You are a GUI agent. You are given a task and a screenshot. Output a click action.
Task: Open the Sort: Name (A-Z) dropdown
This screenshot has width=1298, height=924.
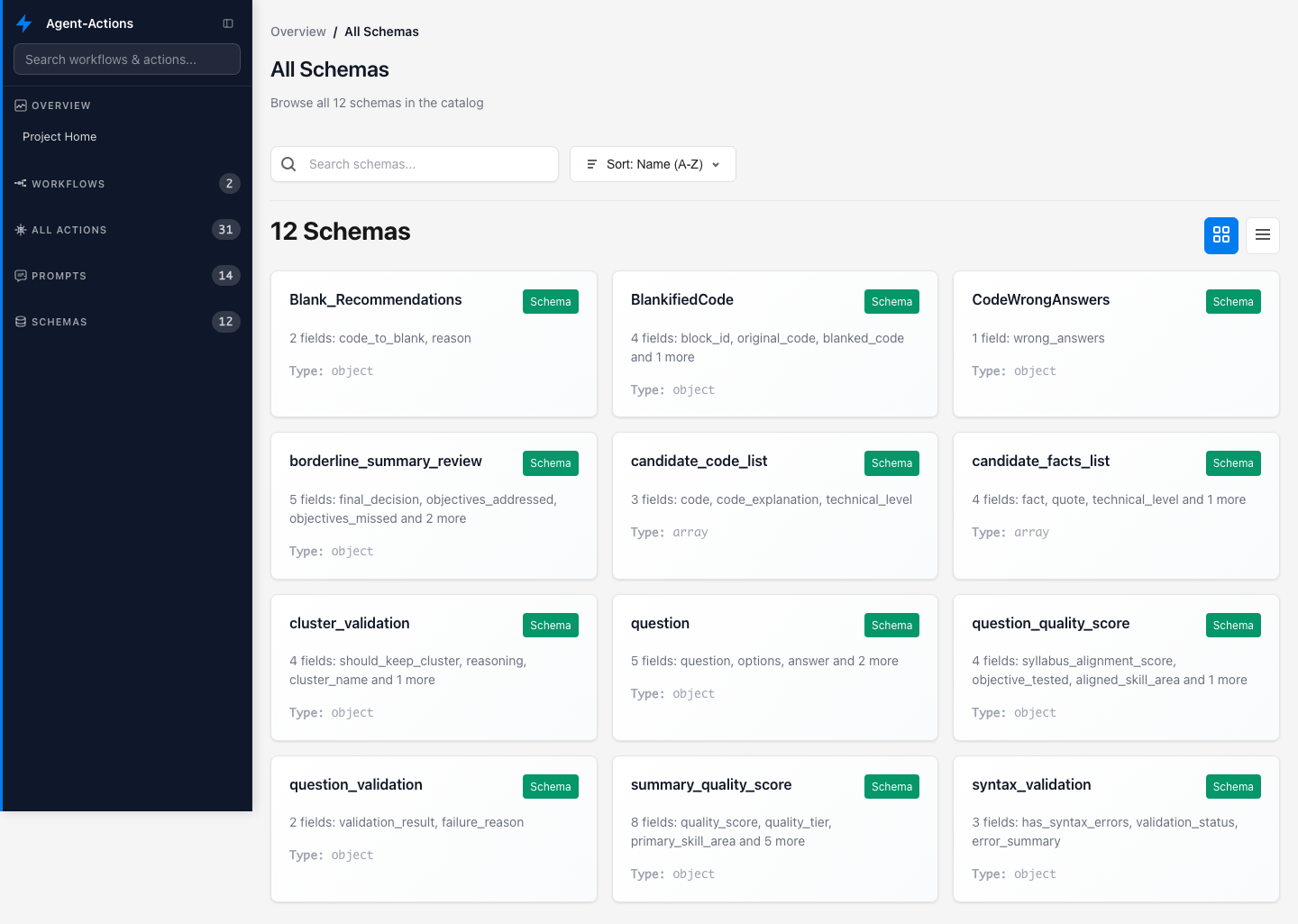click(x=653, y=164)
